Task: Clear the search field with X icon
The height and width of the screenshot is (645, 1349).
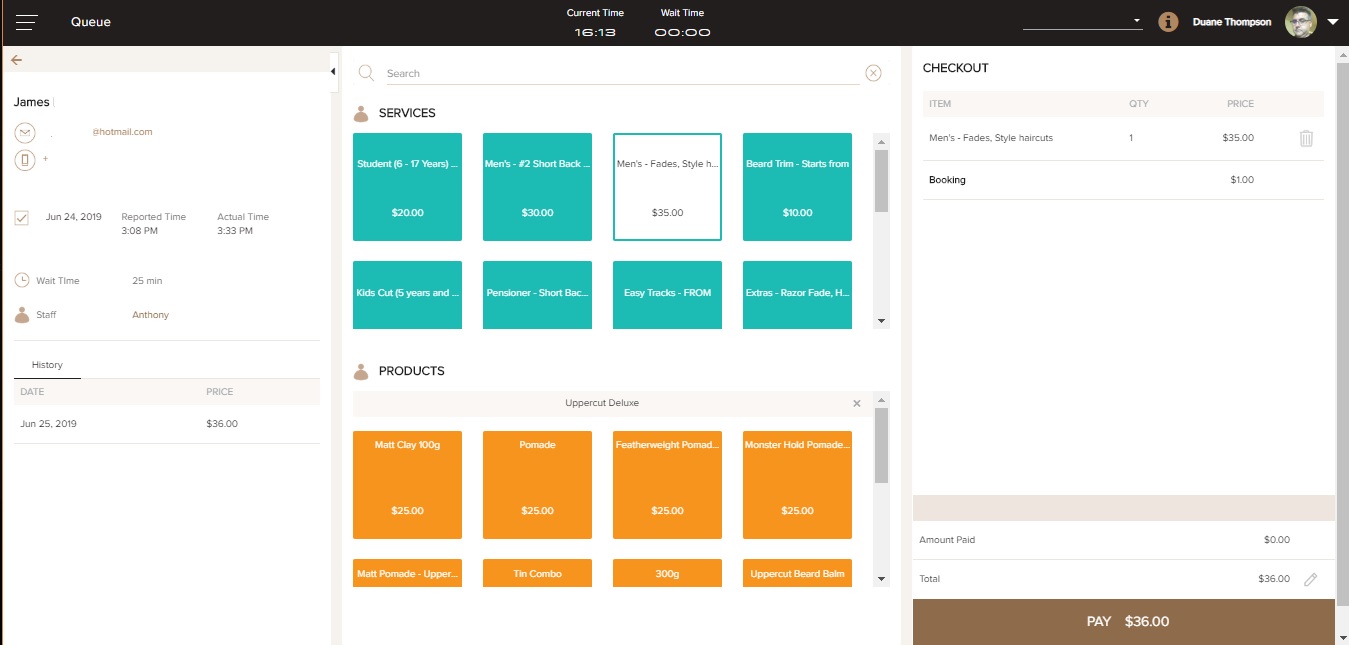Action: coord(873,73)
